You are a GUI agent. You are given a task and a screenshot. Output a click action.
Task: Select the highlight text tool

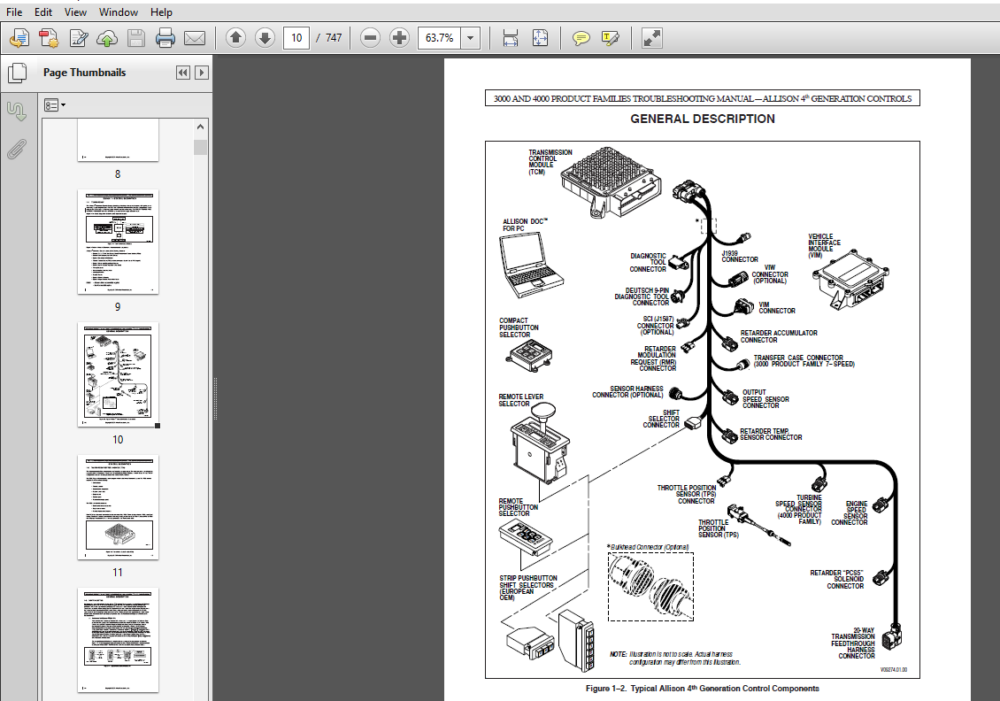(x=610, y=38)
